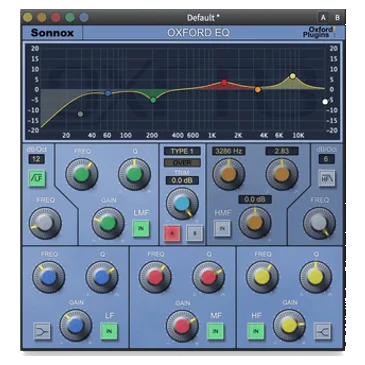Click the yellow circle in title bar
This screenshot has width=365, height=365.
(28, 17)
